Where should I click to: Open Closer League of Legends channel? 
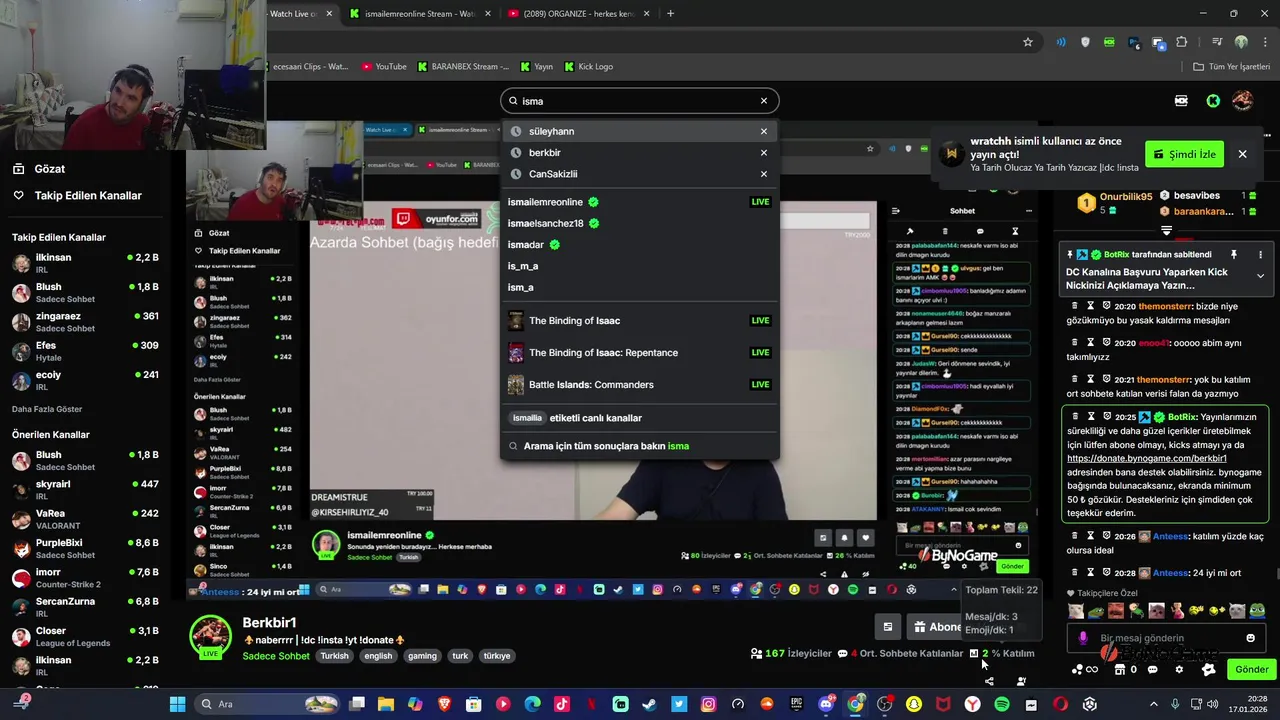click(85, 636)
